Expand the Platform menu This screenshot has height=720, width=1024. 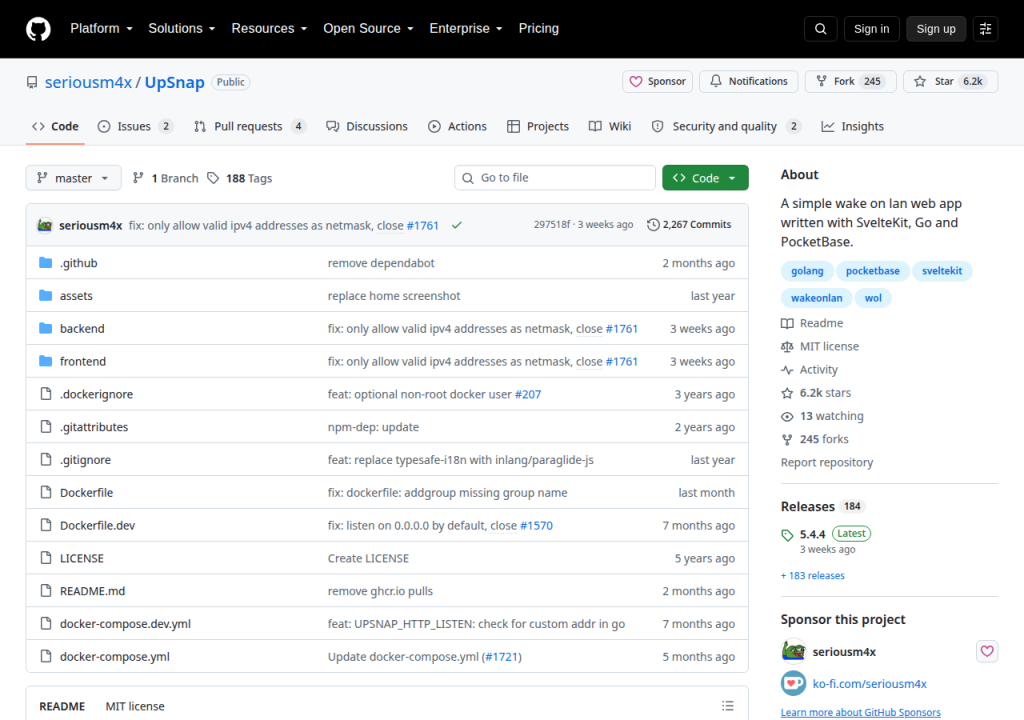click(101, 29)
